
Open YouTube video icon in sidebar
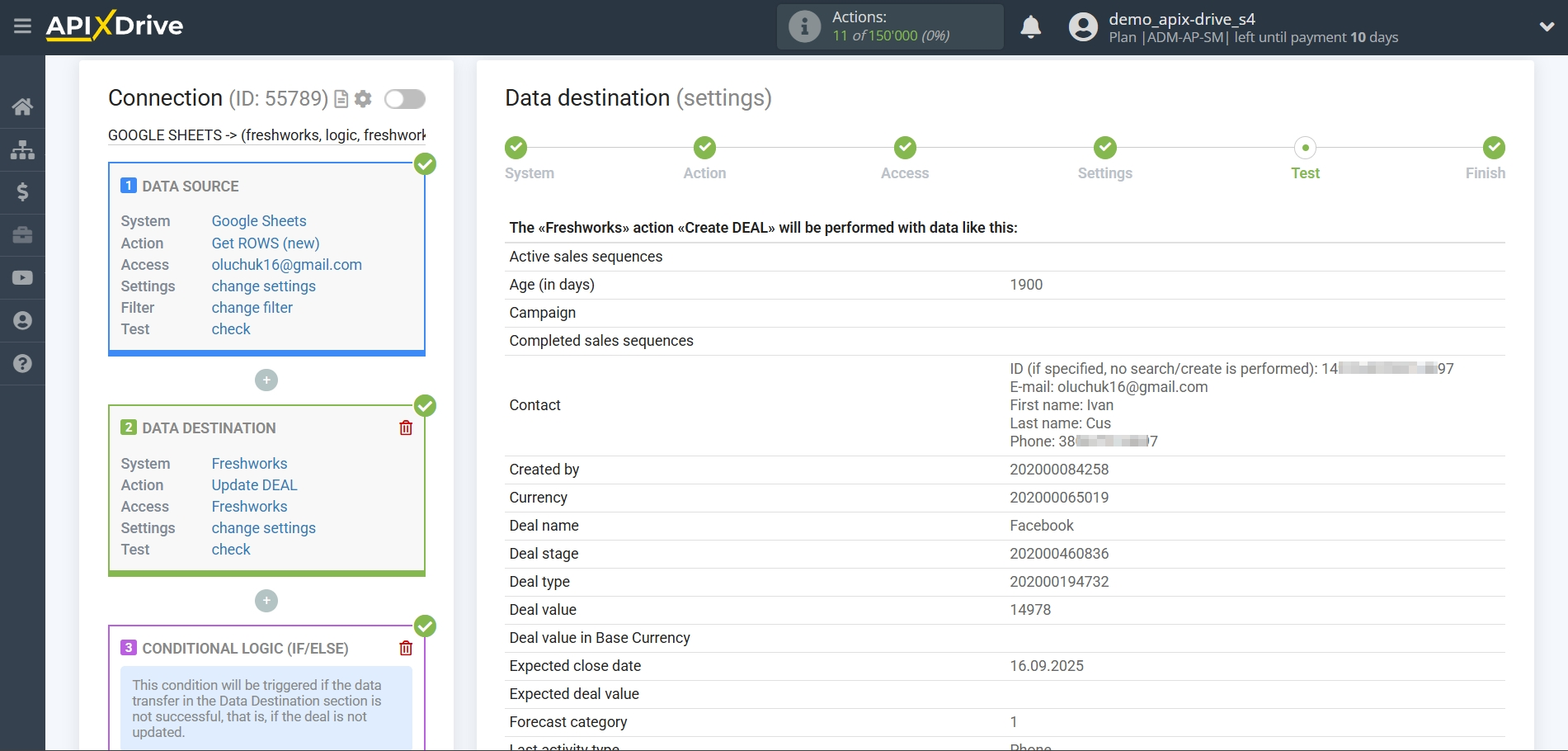[x=22, y=278]
